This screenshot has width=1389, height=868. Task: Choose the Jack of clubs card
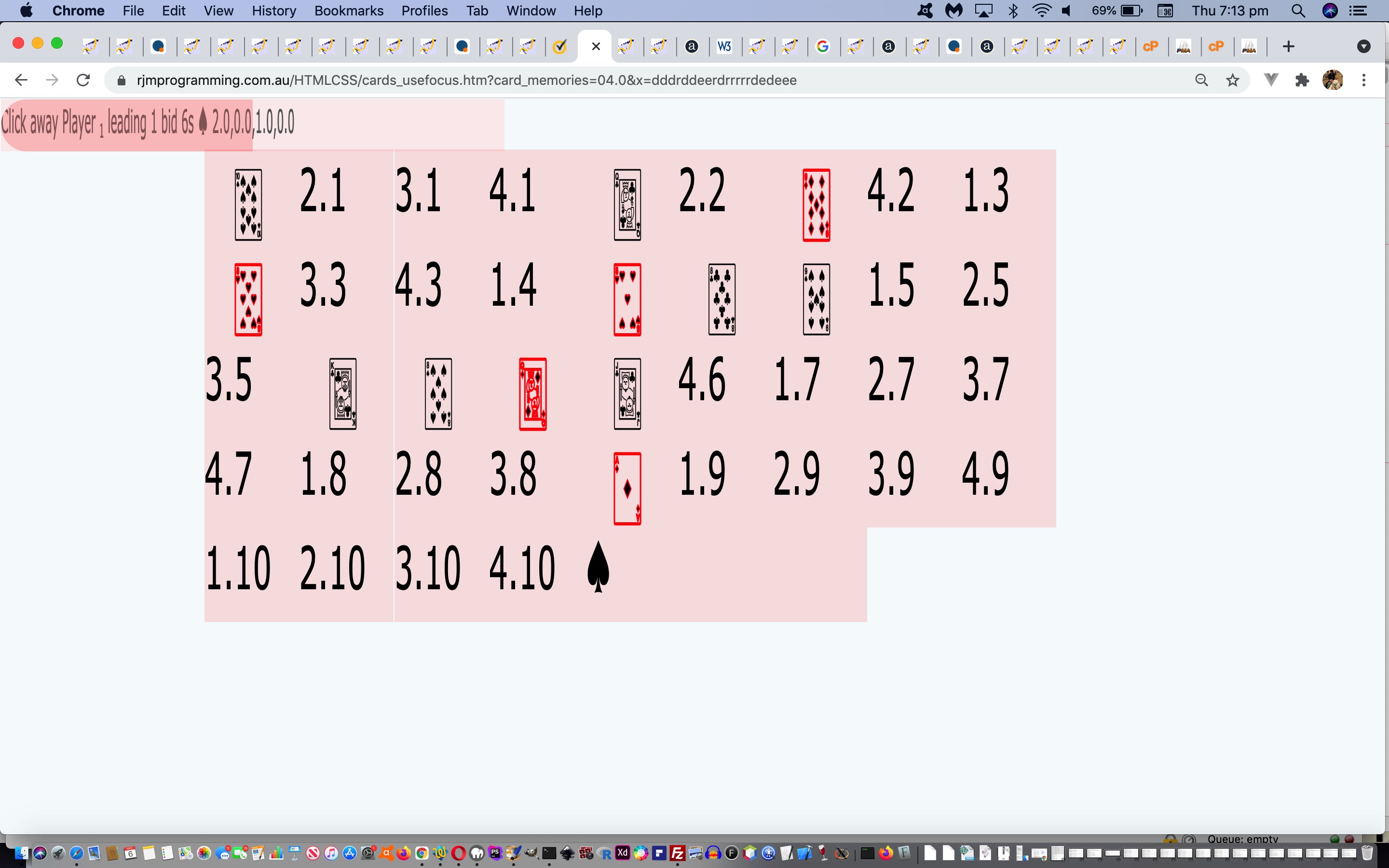pyautogui.click(x=627, y=394)
